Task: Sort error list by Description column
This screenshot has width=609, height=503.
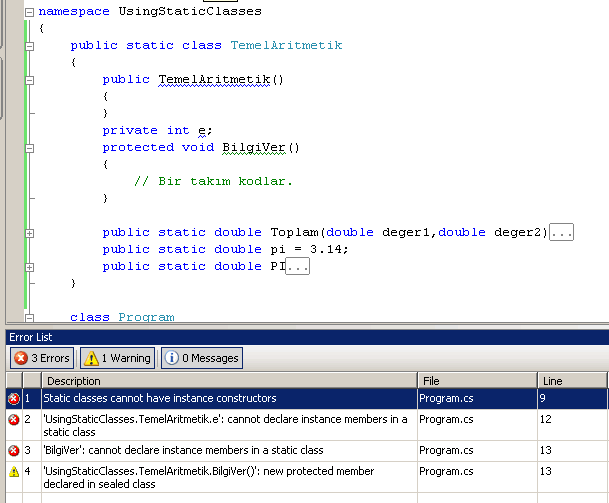Action: (228, 381)
